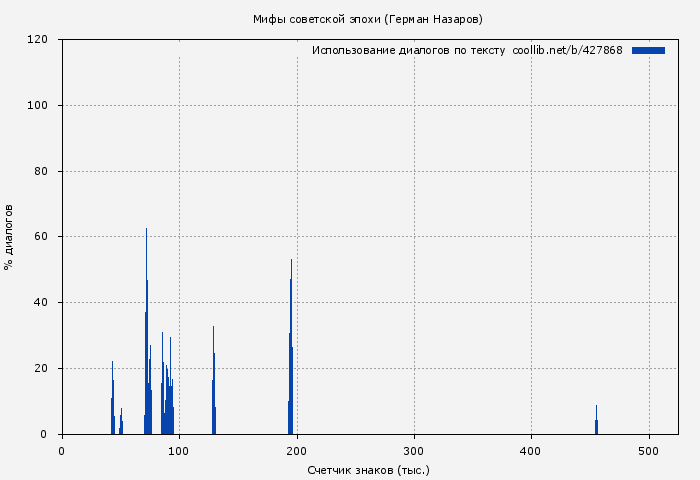Click the y-axis tick label 80
The width and height of the screenshot is (700, 480).
[41, 171]
